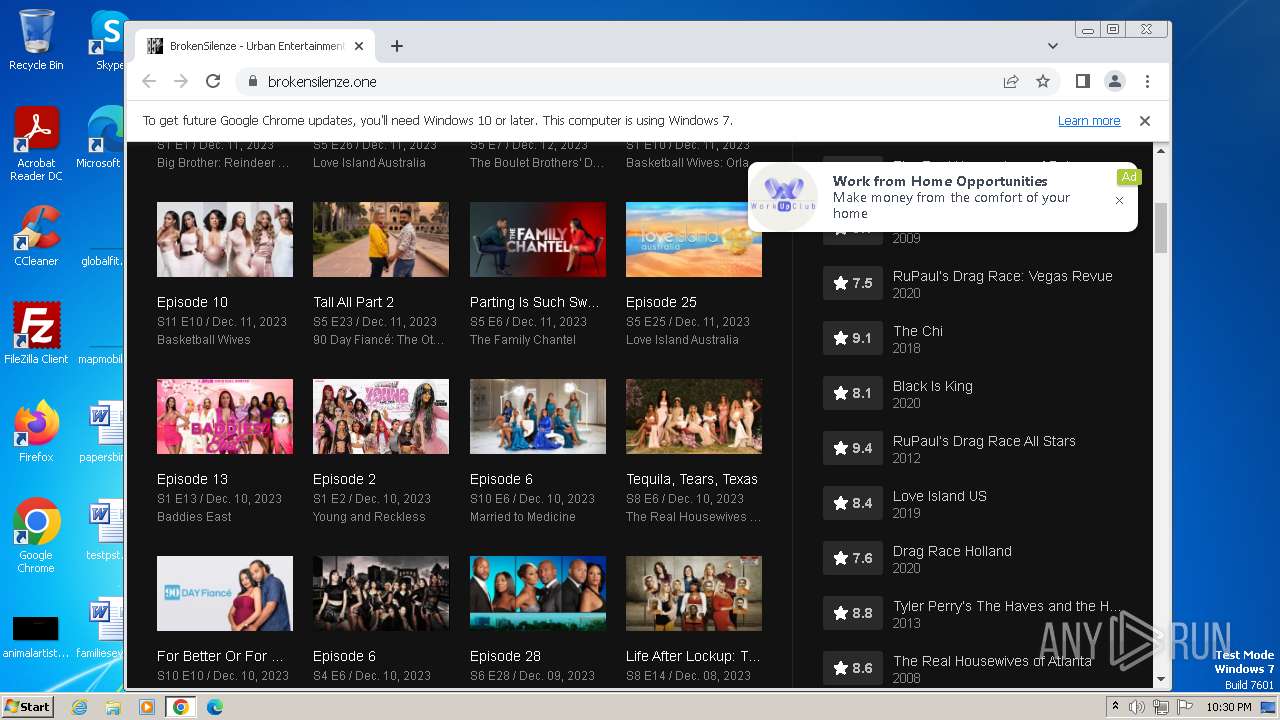This screenshot has width=1280, height=720.
Task: Select the Firefox desktop icon
Action: pyautogui.click(x=36, y=432)
